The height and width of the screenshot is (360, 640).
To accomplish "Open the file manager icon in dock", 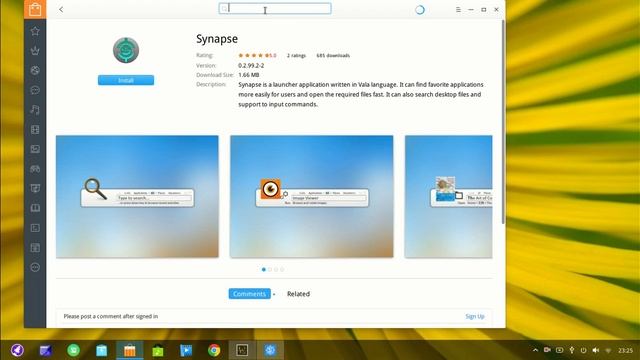I will pos(102,350).
